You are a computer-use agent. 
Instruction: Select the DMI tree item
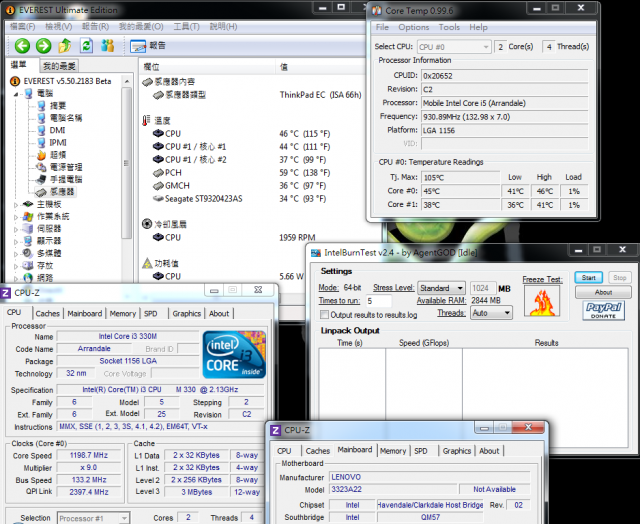coord(57,130)
